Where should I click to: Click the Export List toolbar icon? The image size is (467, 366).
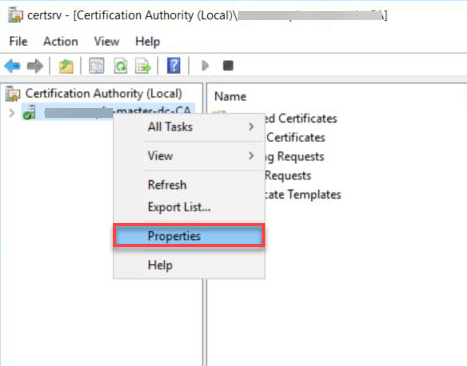point(143,66)
